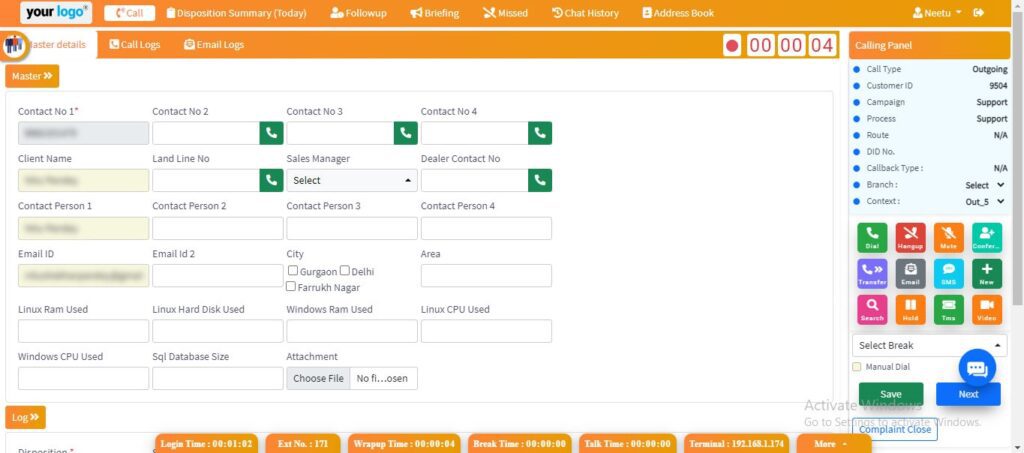Image resolution: width=1024 pixels, height=453 pixels.
Task: Check the Farrukh Nagar checkbox
Action: click(291, 286)
